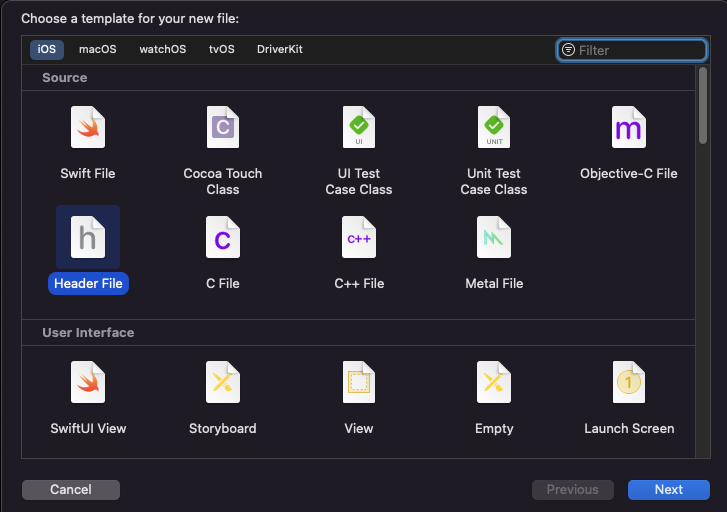
Task: Click the disabled Previous button
Action: point(573,490)
